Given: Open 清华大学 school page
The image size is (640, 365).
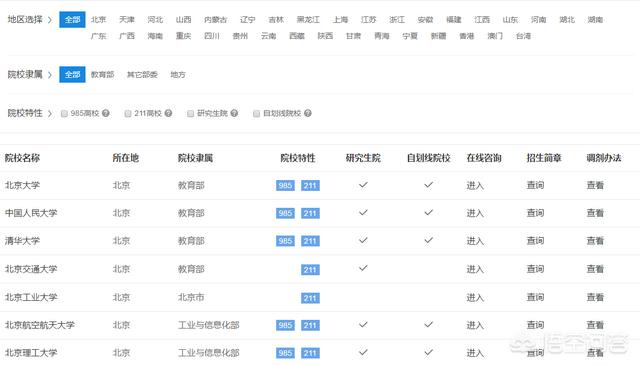Looking at the screenshot, I should coord(22,240).
